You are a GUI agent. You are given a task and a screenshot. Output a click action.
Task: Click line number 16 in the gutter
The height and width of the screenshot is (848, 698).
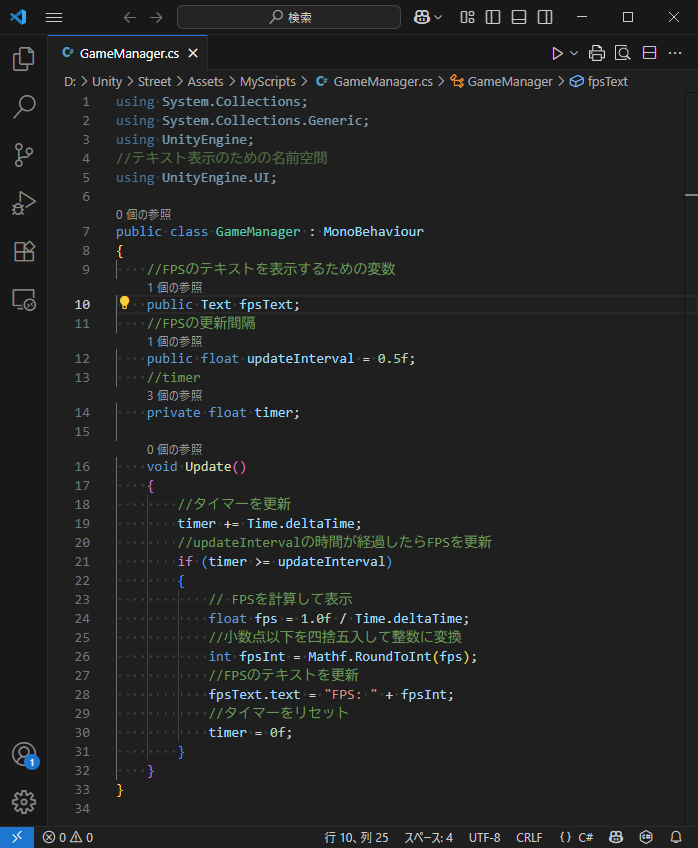82,467
